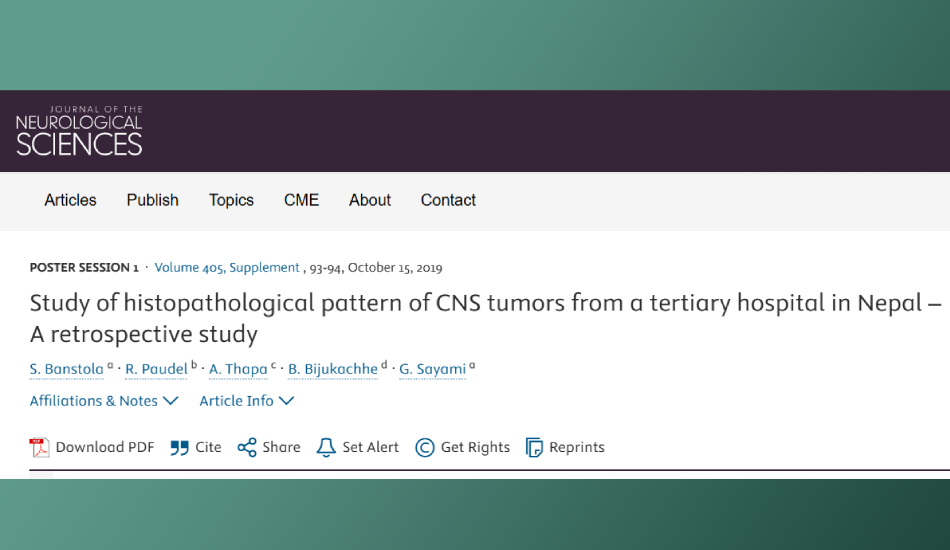
Task: Click the quotation mark Cite icon
Action: pos(179,448)
